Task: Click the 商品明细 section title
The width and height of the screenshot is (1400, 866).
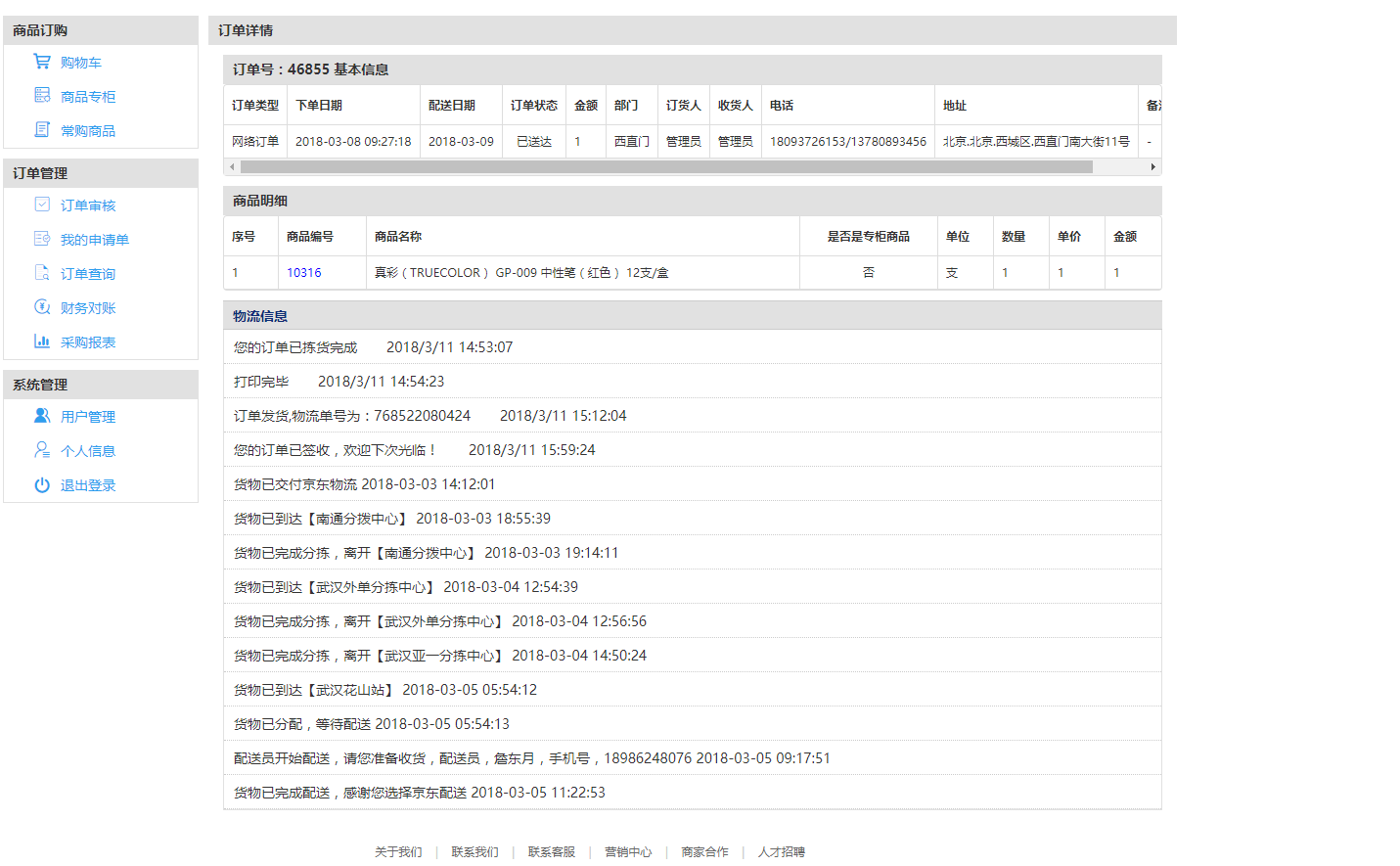Action: [260, 201]
